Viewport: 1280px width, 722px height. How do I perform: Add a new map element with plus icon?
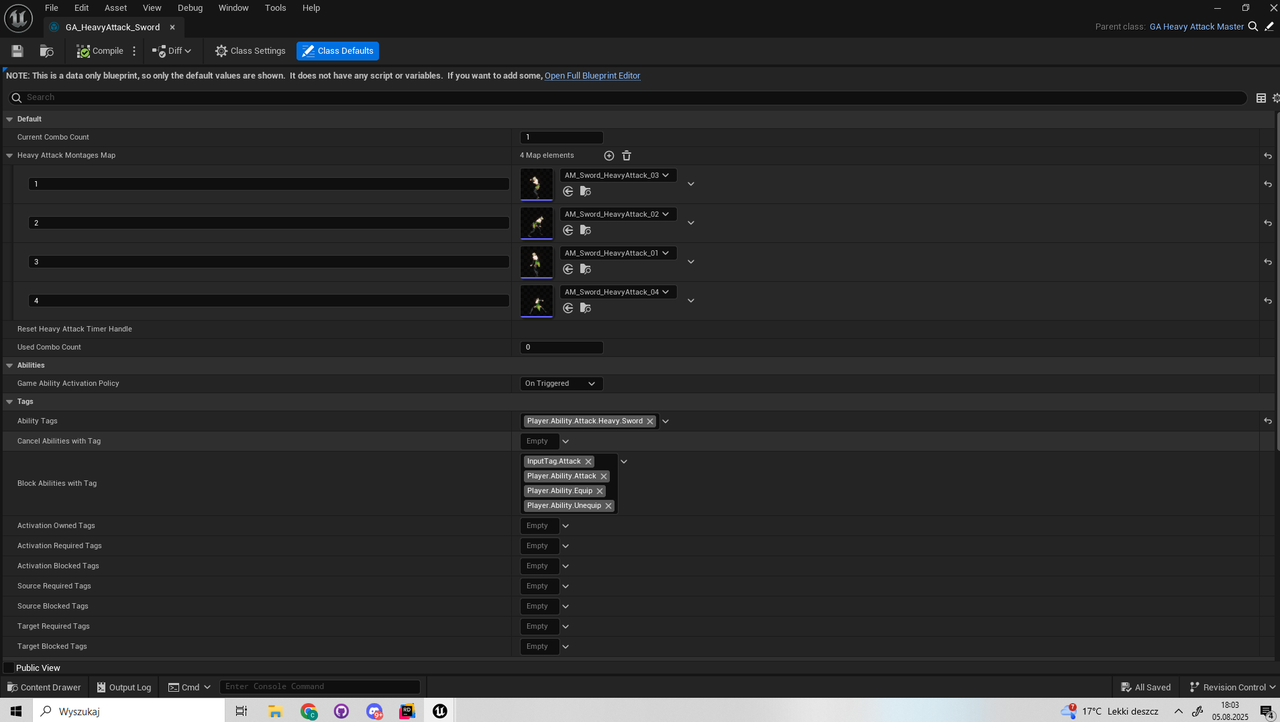609,155
